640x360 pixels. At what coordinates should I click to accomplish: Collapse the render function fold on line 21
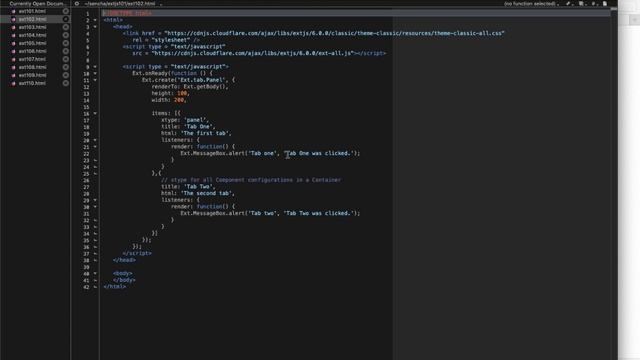(95, 147)
